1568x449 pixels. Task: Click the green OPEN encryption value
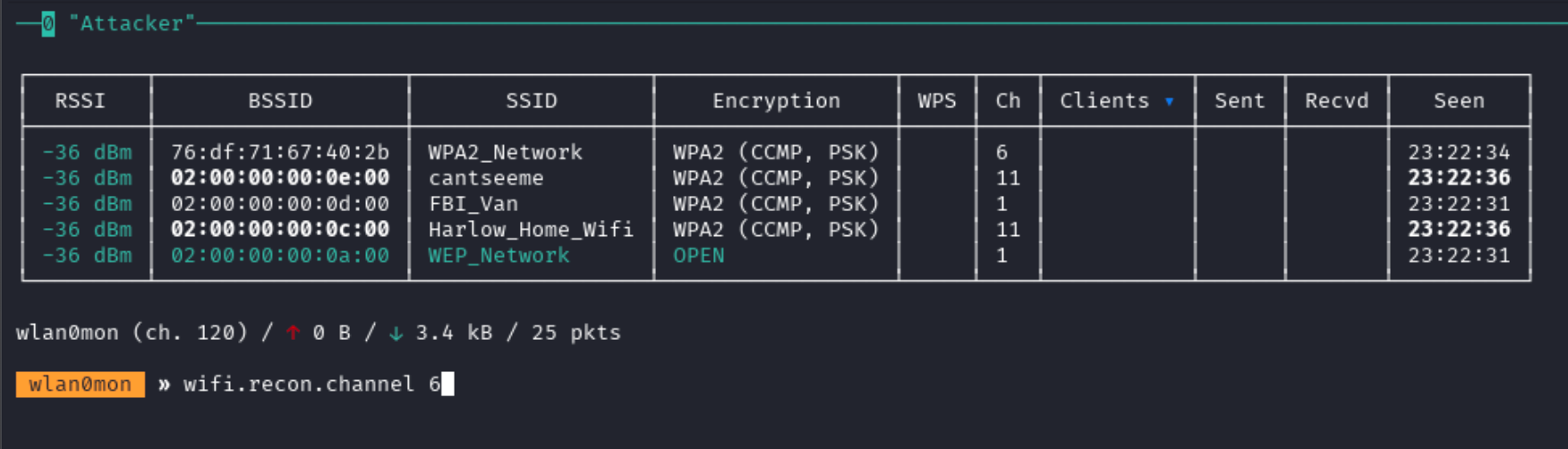pyautogui.click(x=699, y=256)
